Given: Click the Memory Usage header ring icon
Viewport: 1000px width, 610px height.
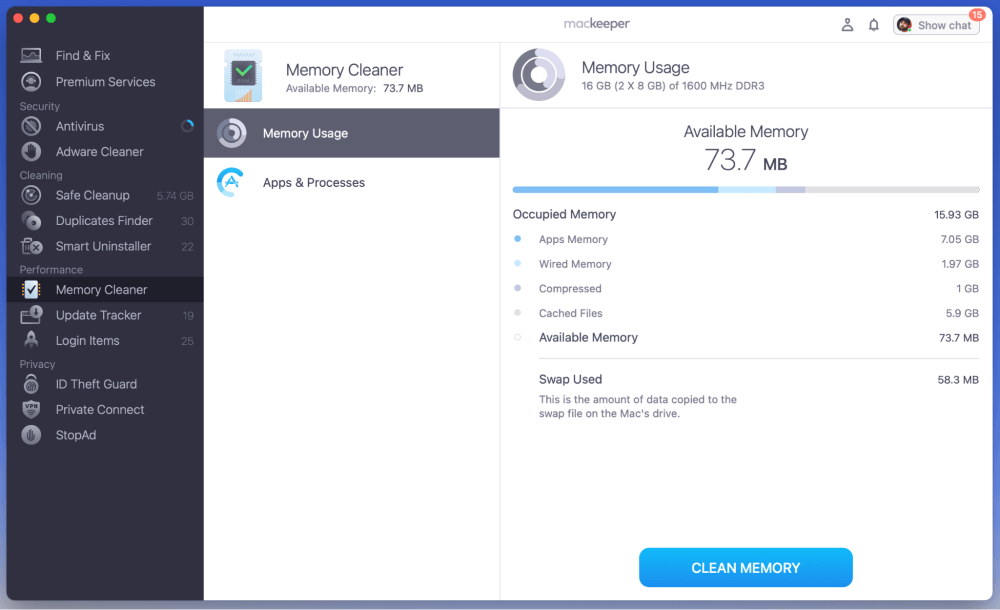Looking at the screenshot, I should tap(539, 75).
